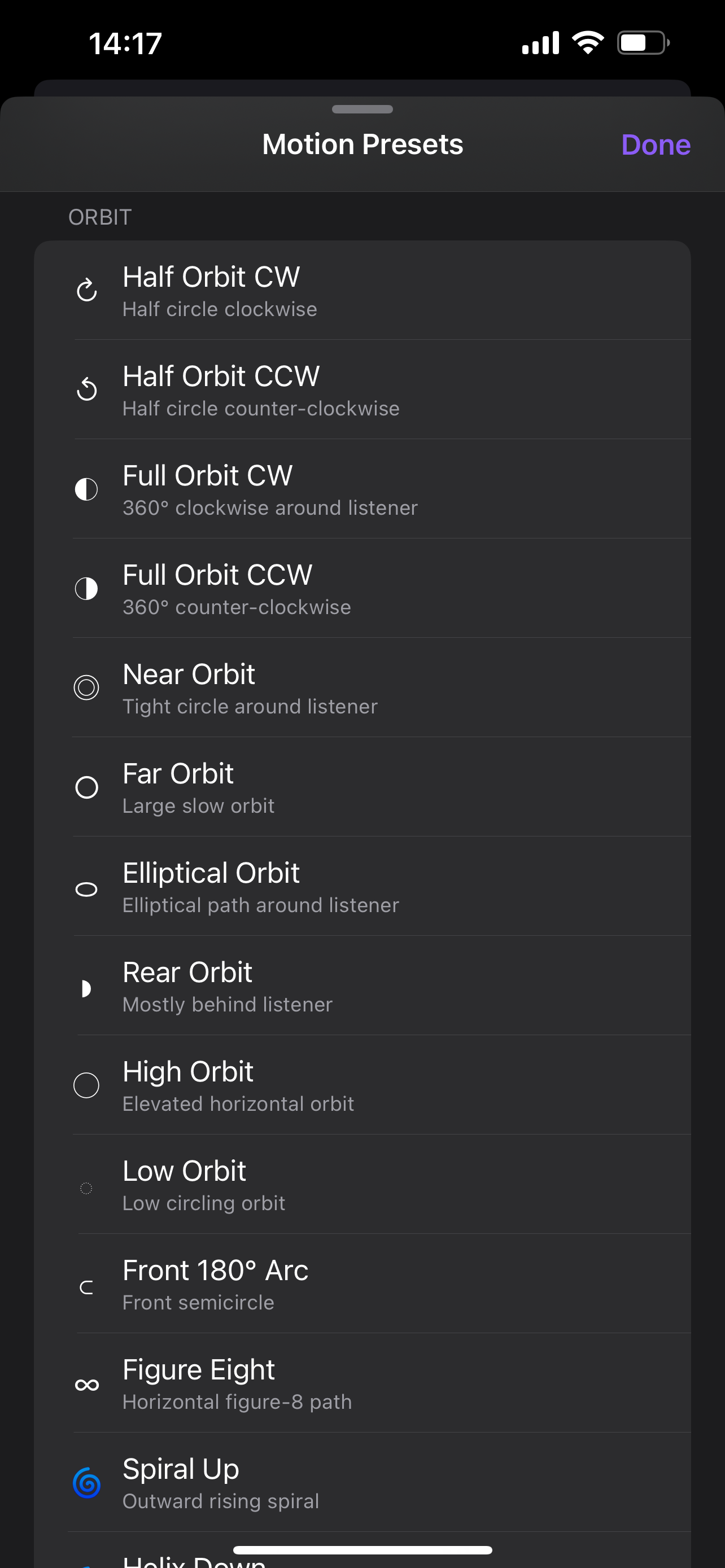Tap the Front 180° Arc semicircle icon
Image resolution: width=725 pixels, height=1568 pixels.
86,1287
